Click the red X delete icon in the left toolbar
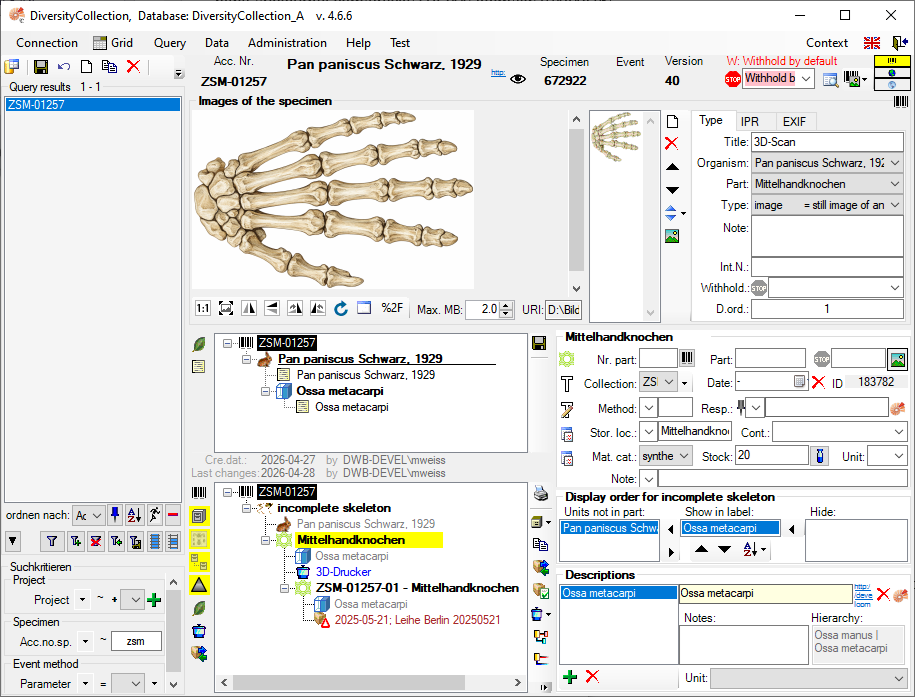This screenshot has width=915, height=697. click(x=132, y=67)
